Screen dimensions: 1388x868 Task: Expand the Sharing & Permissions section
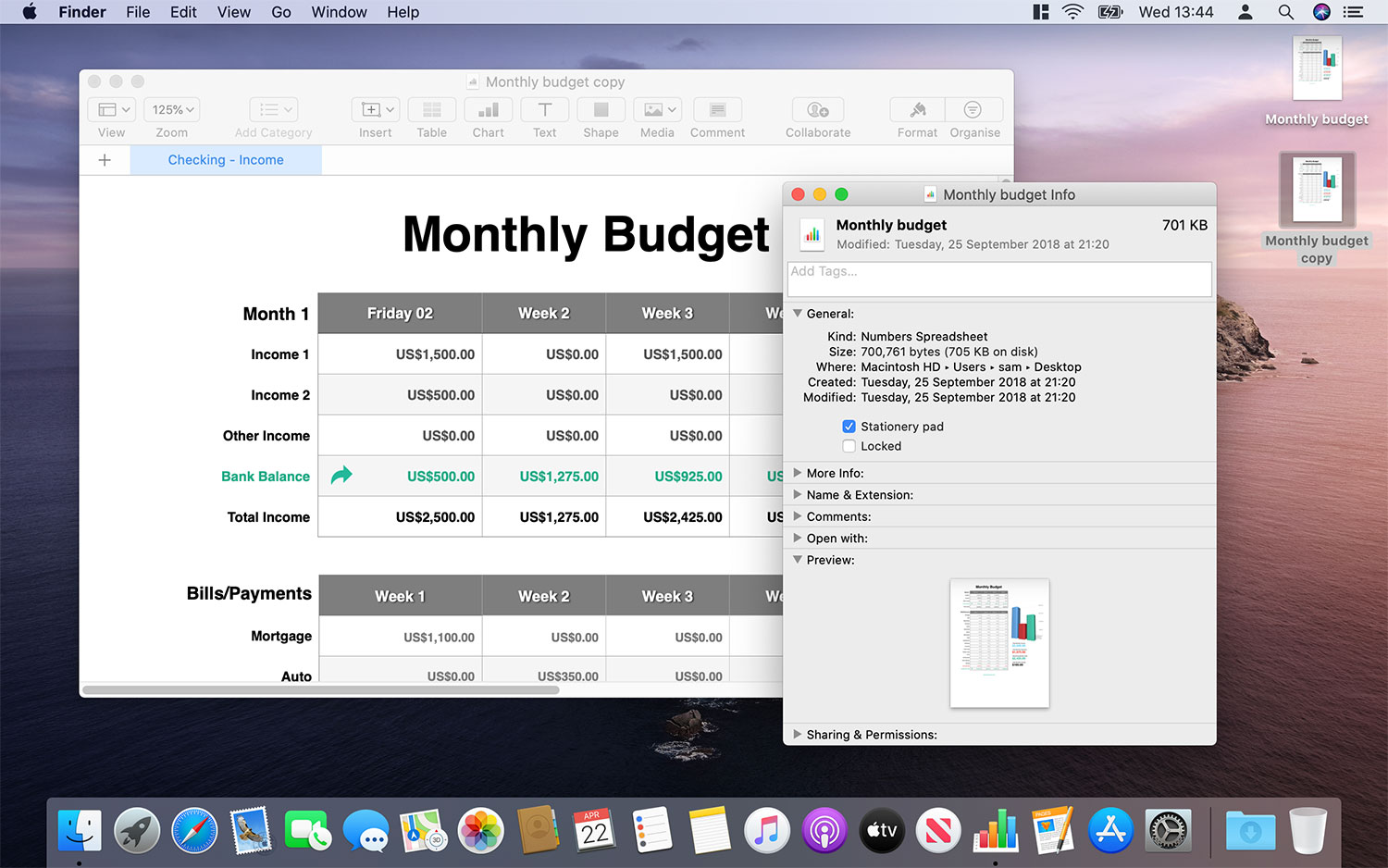pyautogui.click(x=797, y=734)
